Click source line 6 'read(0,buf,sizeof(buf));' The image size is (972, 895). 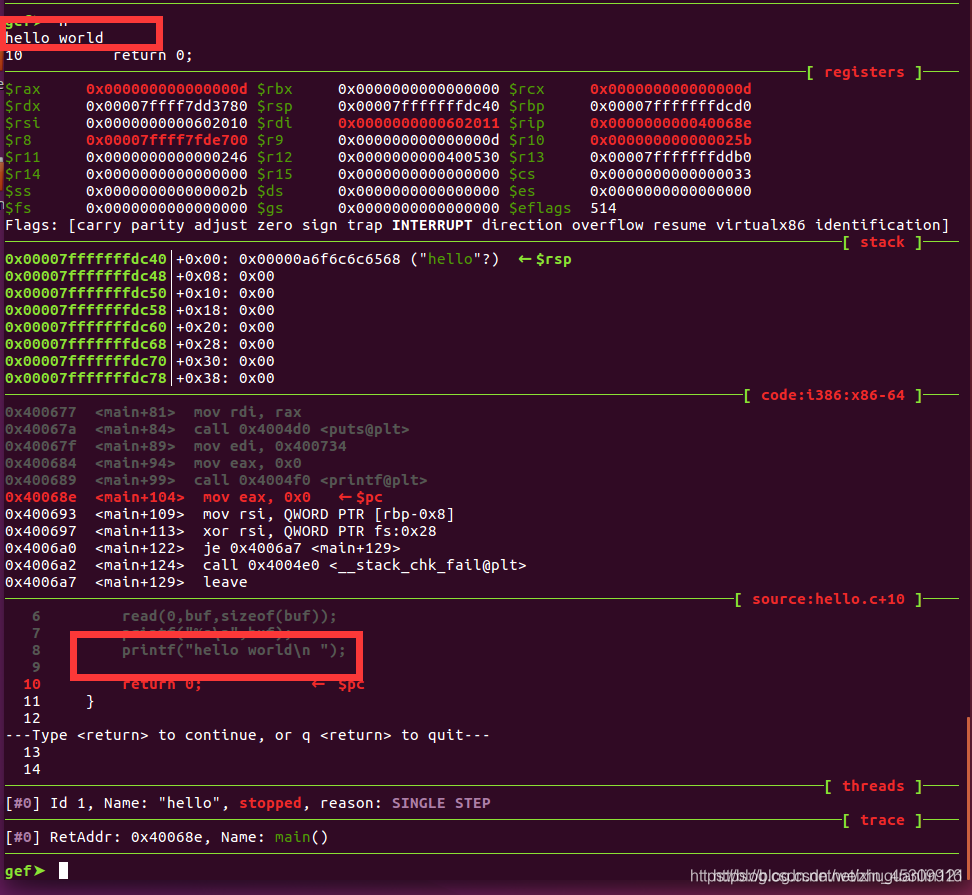pyautogui.click(x=229, y=616)
